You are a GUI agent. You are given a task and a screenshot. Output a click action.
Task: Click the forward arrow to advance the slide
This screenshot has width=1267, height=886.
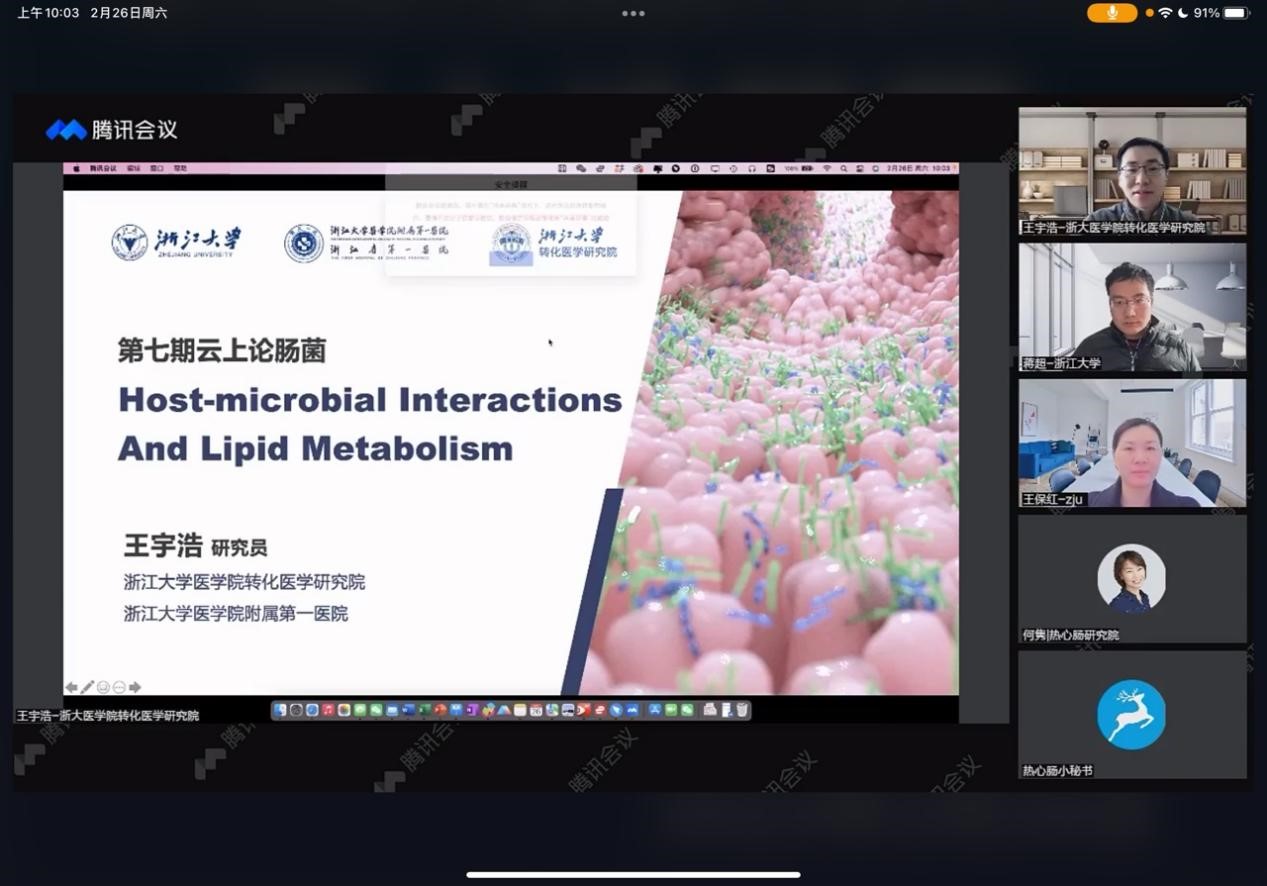133,687
